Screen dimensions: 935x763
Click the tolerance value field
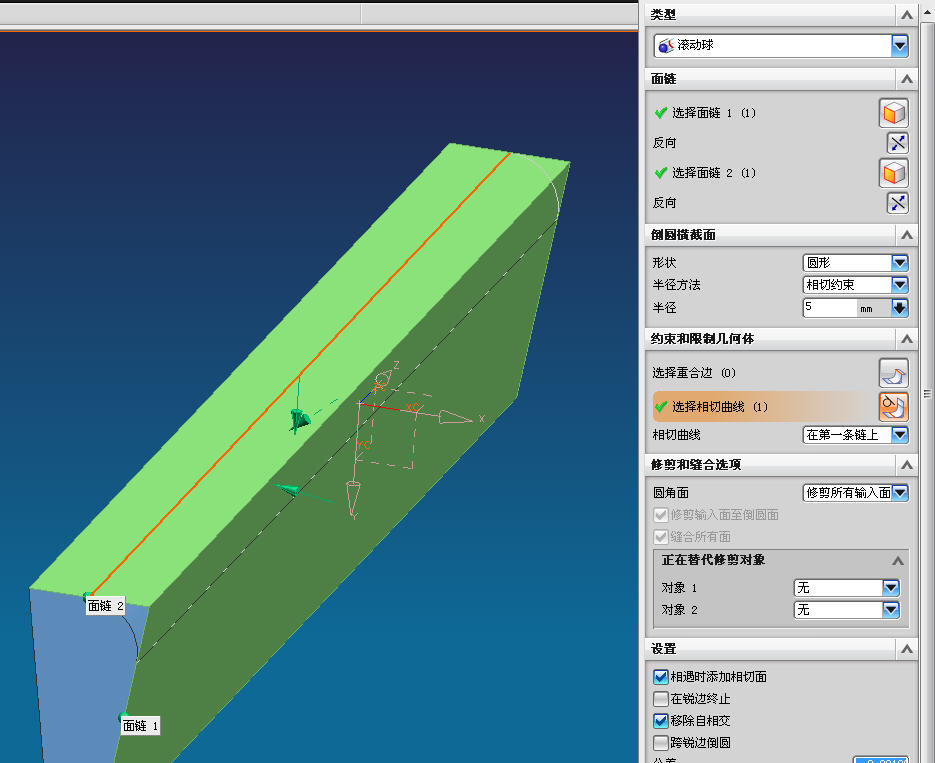tap(880, 760)
